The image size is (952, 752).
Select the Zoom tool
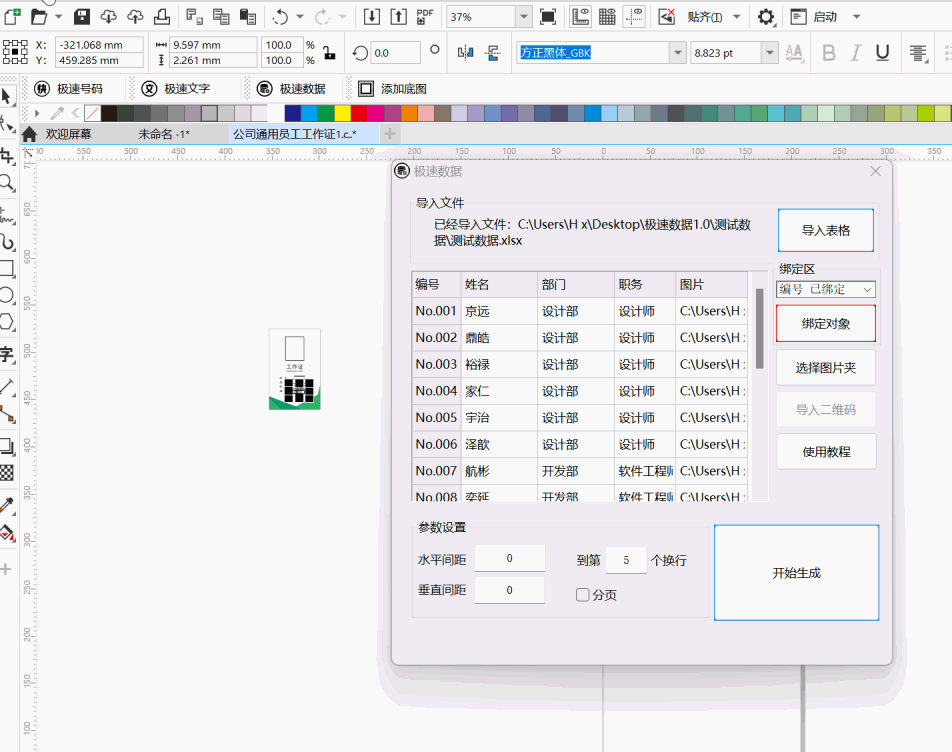(x=7, y=183)
